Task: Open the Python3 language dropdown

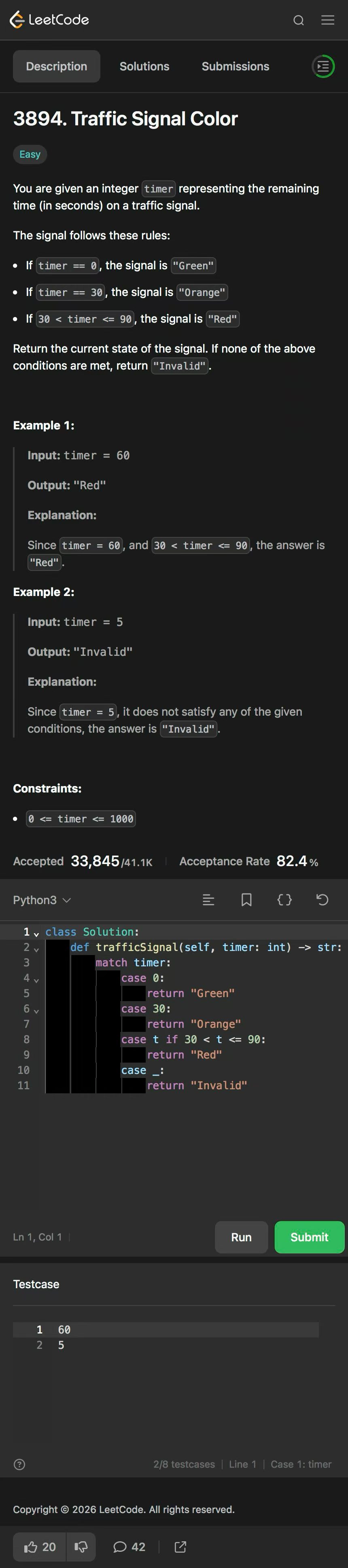Action: coord(42,900)
